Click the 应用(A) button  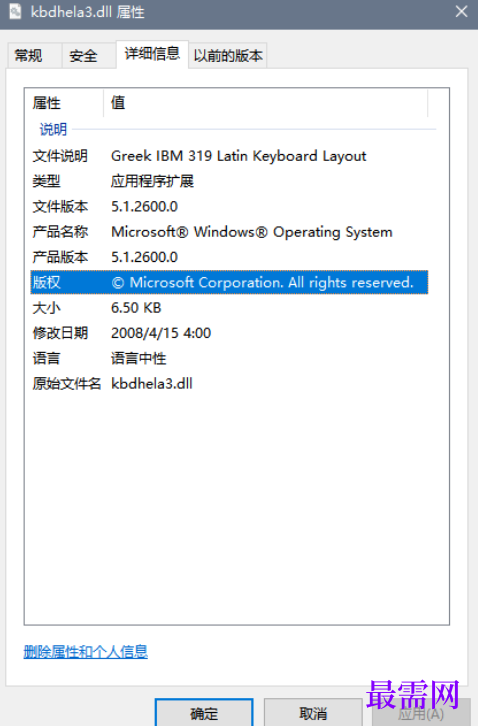[421, 714]
